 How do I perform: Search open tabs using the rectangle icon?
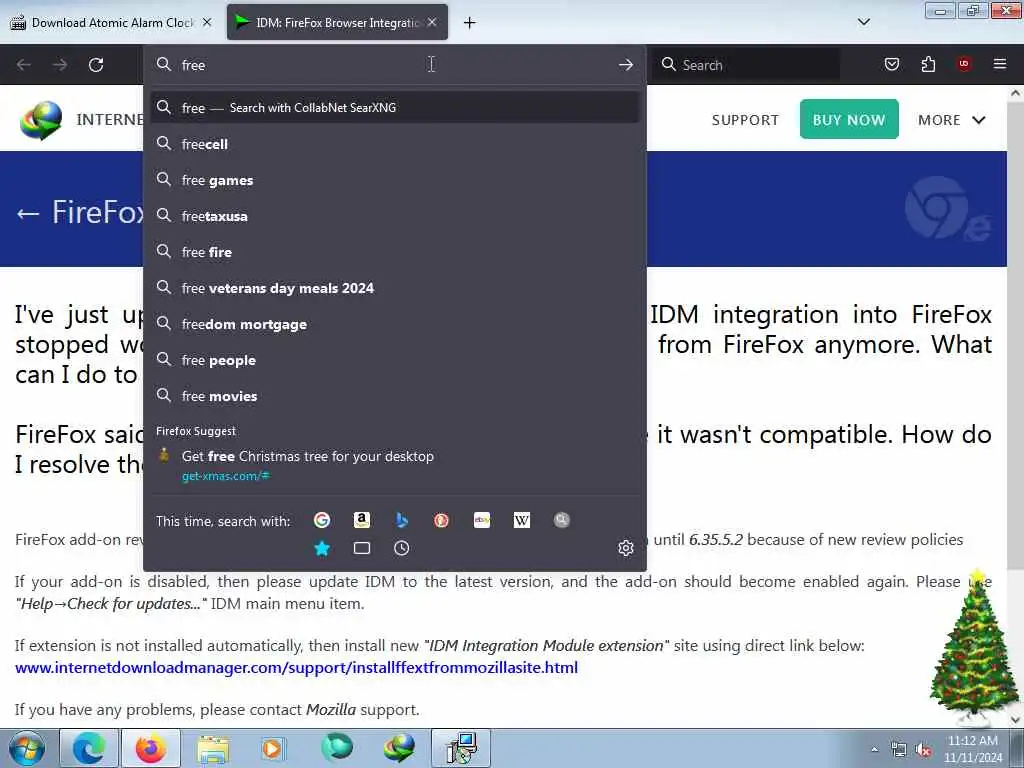click(x=362, y=548)
